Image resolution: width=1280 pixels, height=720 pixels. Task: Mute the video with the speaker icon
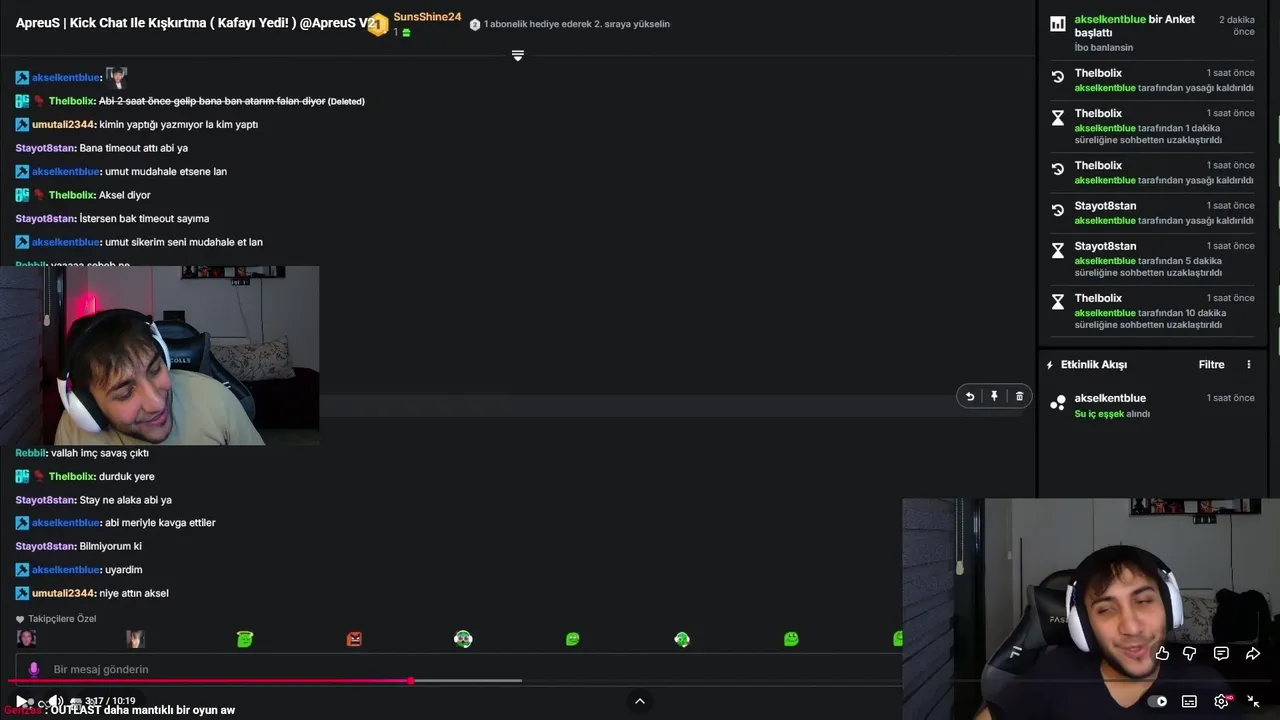pyautogui.click(x=56, y=701)
